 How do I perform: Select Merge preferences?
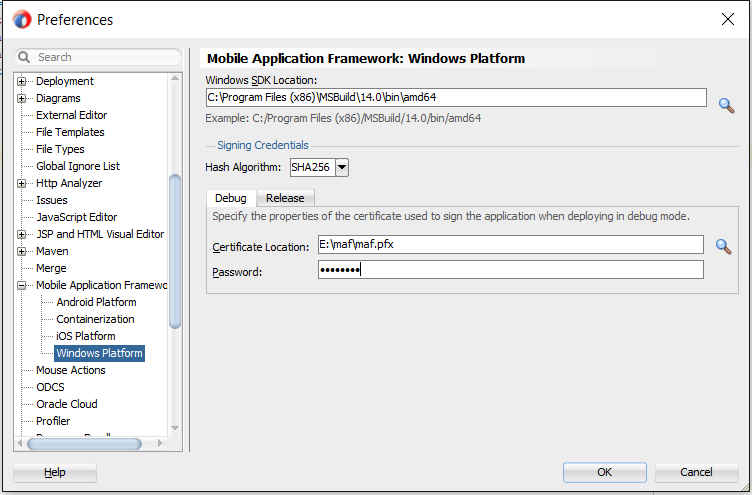(51, 268)
